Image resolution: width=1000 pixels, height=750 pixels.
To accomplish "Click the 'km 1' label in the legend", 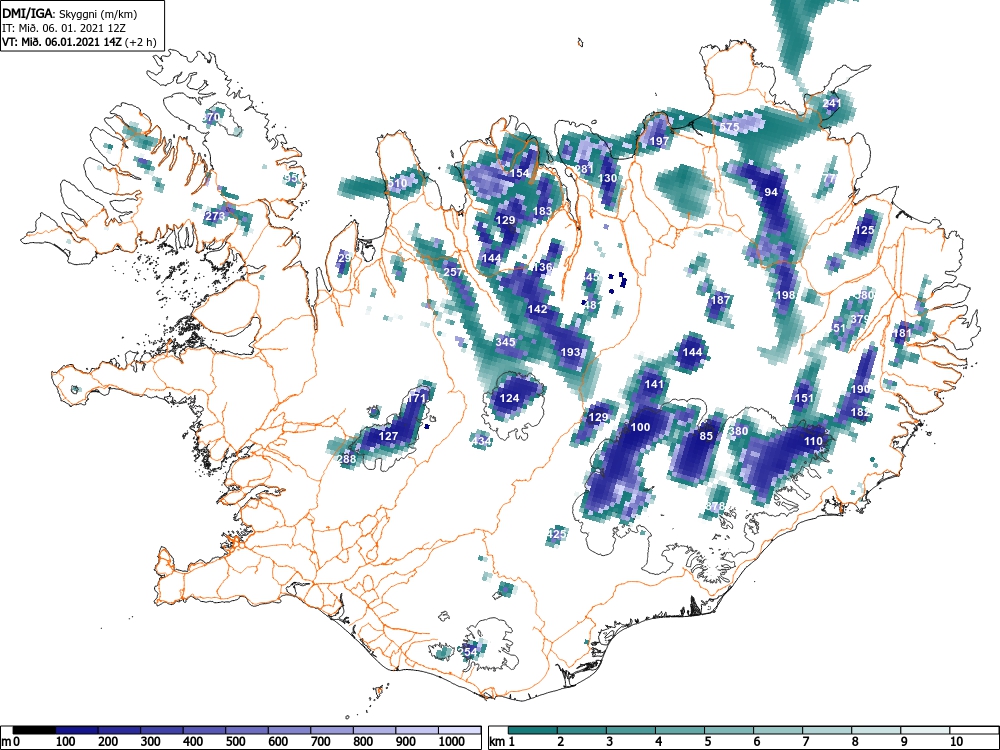I will pyautogui.click(x=502, y=741).
